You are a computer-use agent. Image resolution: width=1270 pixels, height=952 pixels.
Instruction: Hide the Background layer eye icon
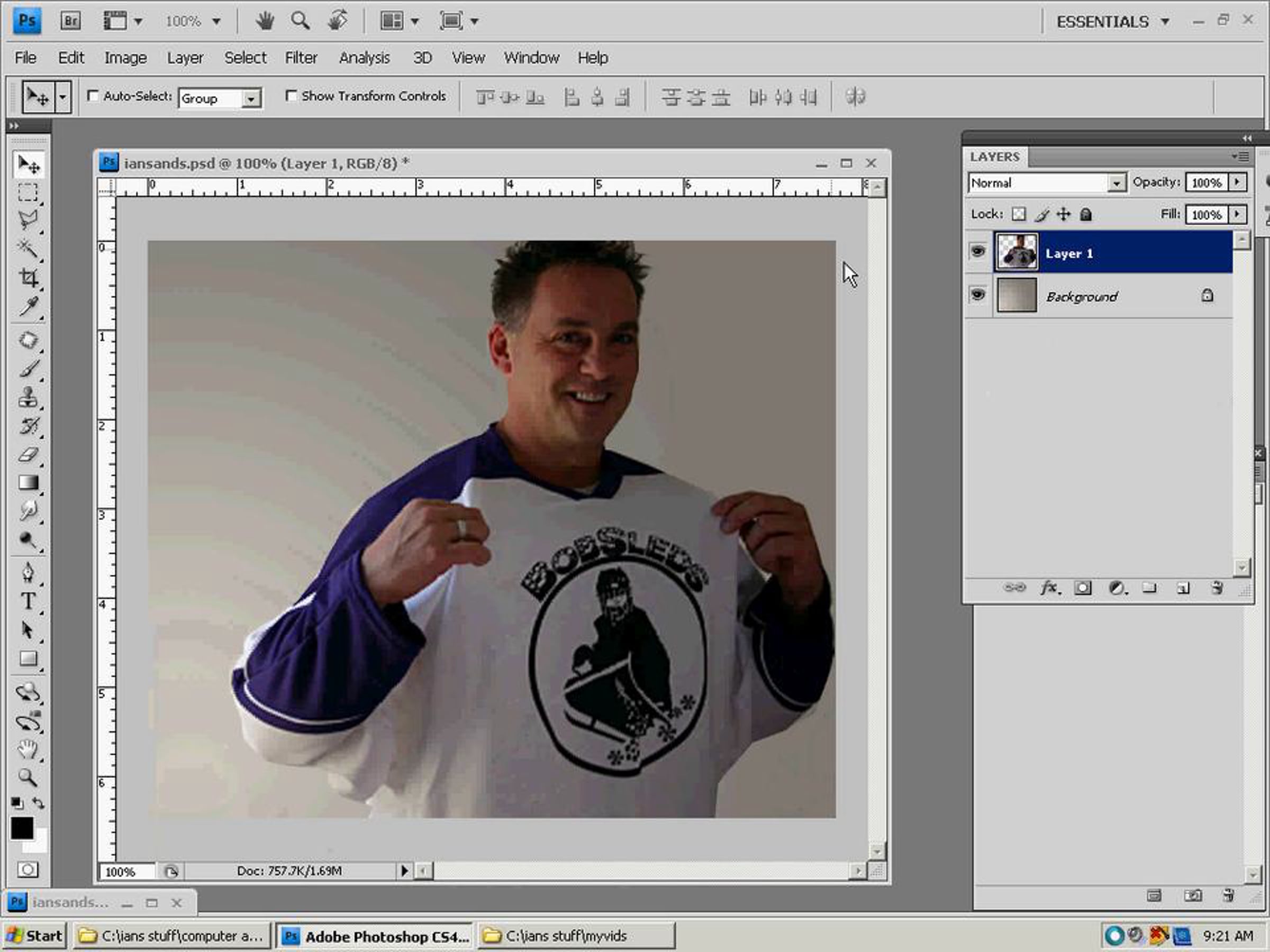(978, 295)
